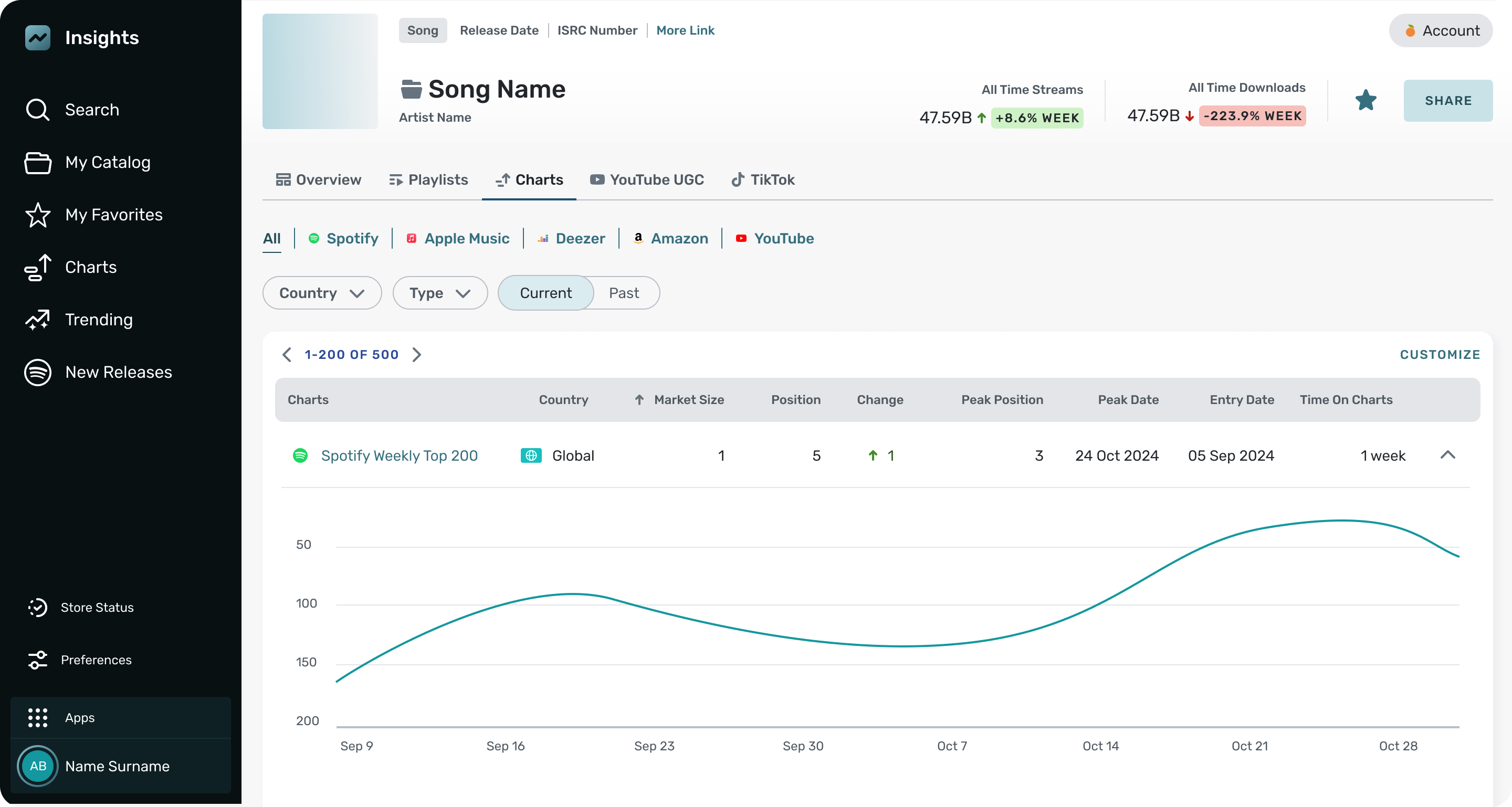Open My Catalog folder icon

[x=38, y=163]
